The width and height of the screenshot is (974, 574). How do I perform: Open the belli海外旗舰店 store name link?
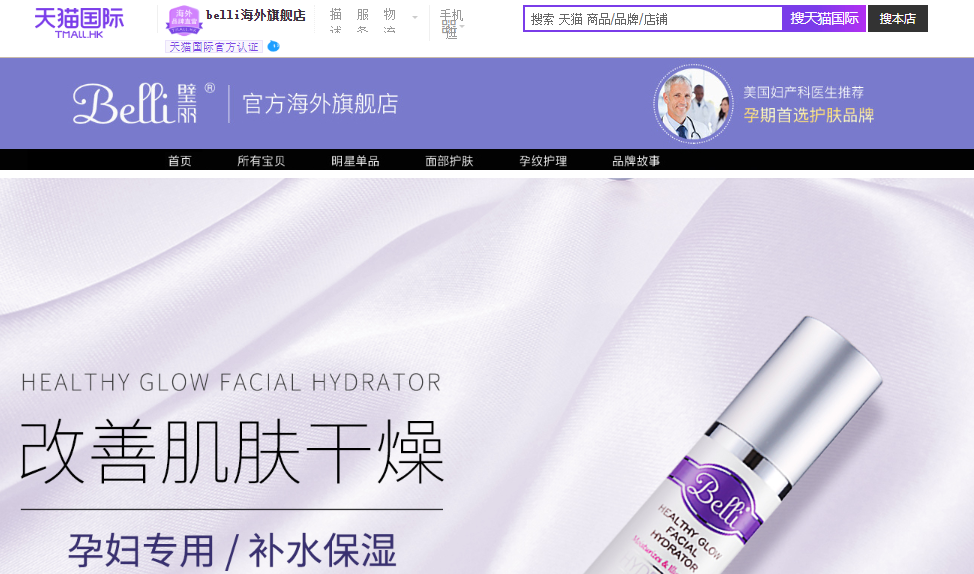coord(256,16)
